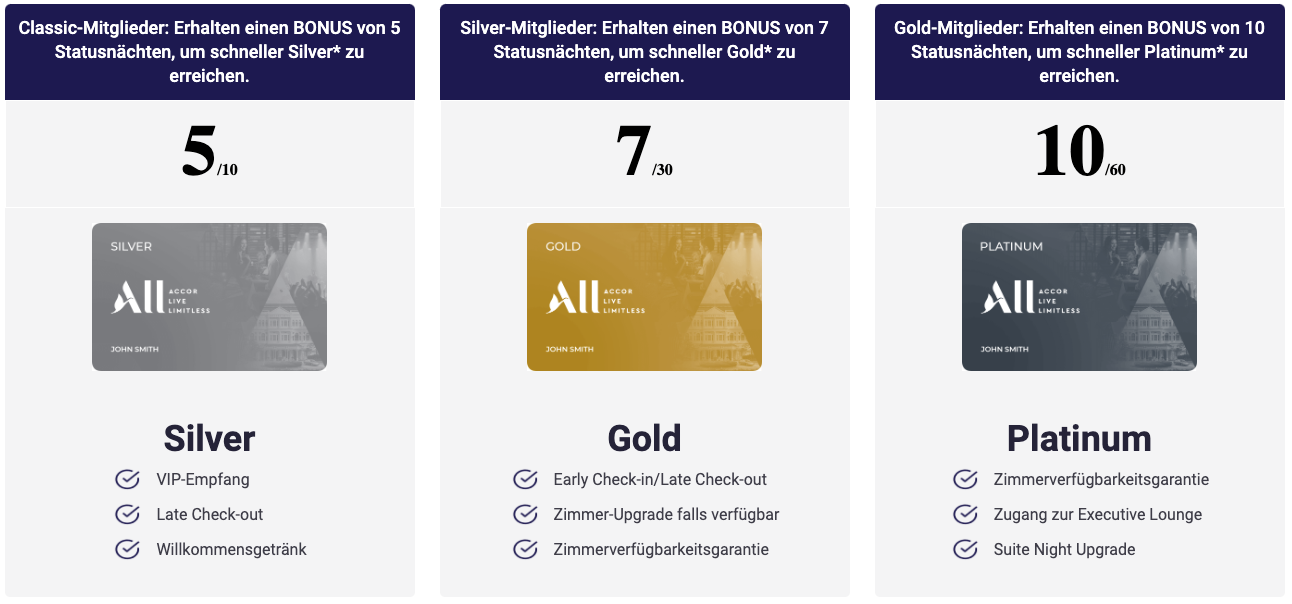Click the Platinum membership card image
Screen dimensions: 1292x604
coord(1080,297)
